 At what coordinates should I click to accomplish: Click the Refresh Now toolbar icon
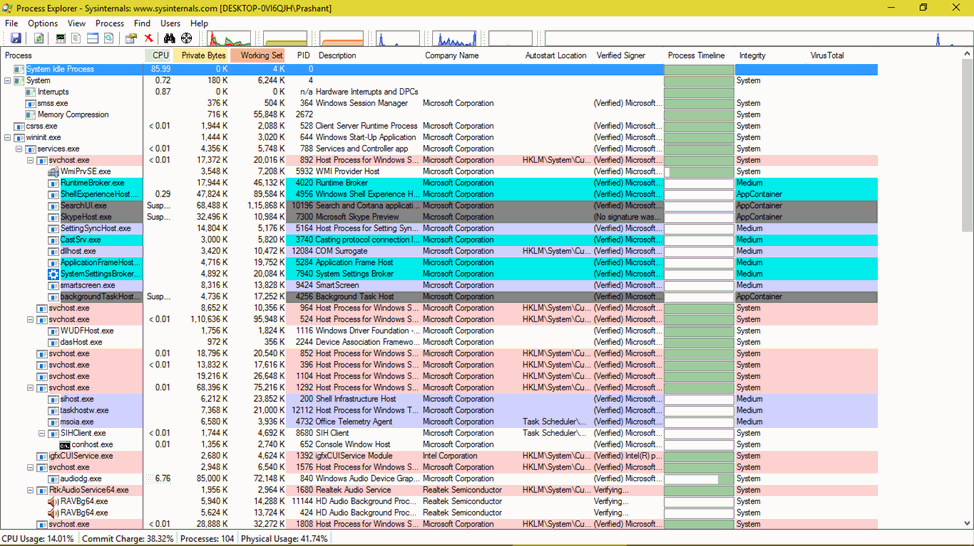tap(39, 39)
